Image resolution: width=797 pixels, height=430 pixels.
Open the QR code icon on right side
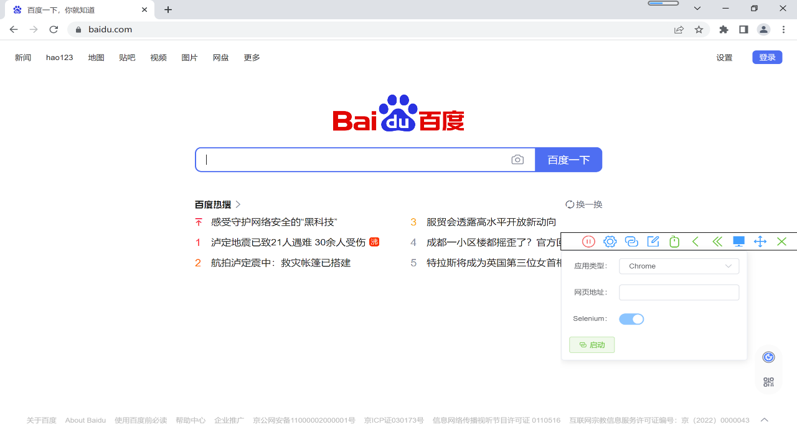pyautogui.click(x=768, y=382)
